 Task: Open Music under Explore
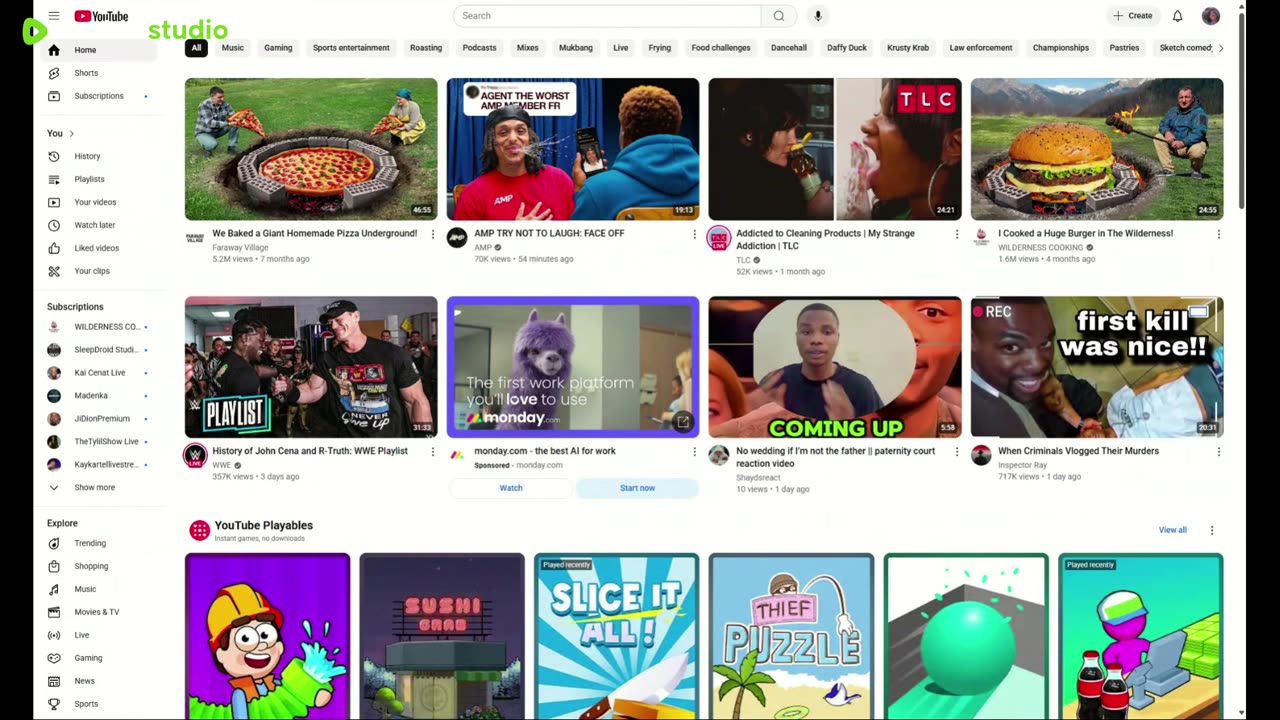100,589
